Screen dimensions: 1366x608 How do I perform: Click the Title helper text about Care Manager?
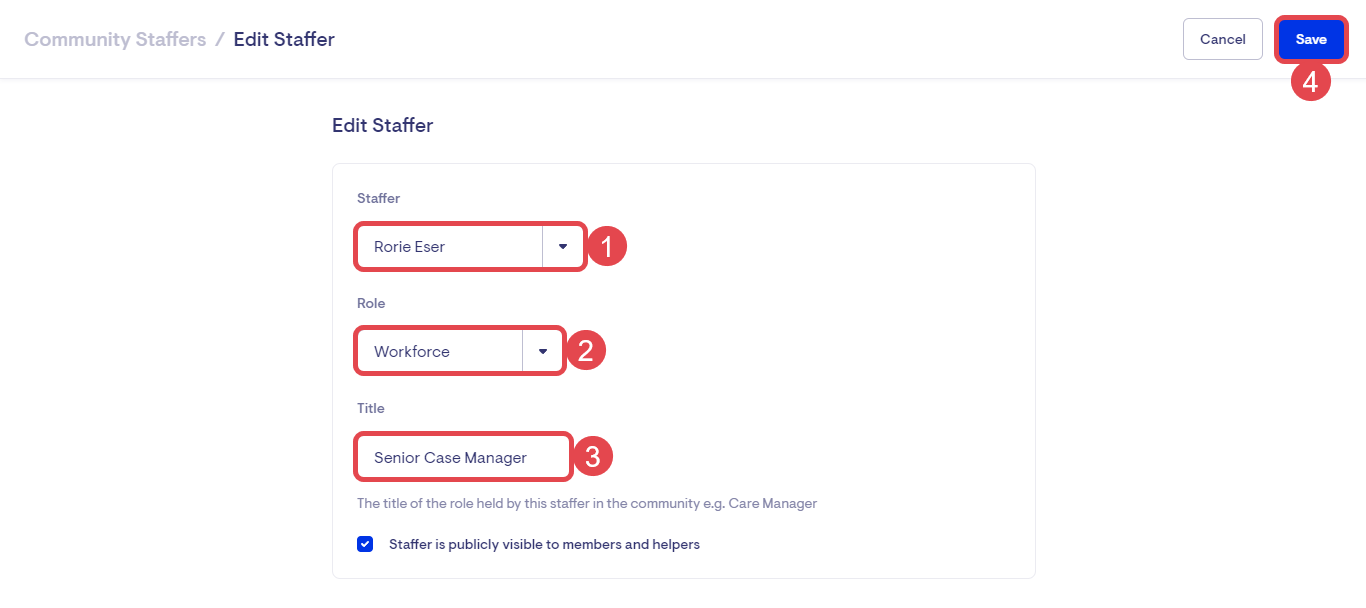pos(587,503)
